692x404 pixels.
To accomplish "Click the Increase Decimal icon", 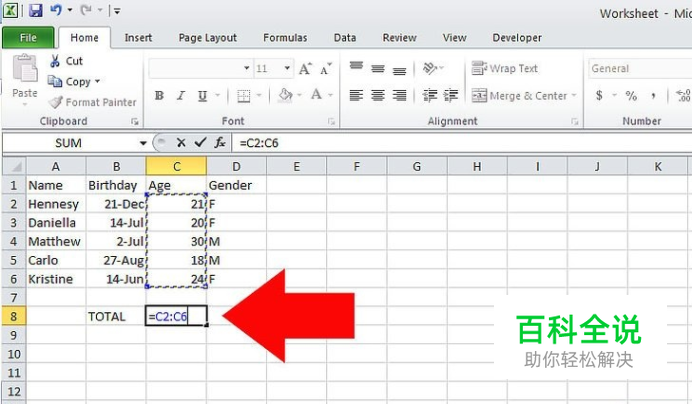I will point(683,95).
